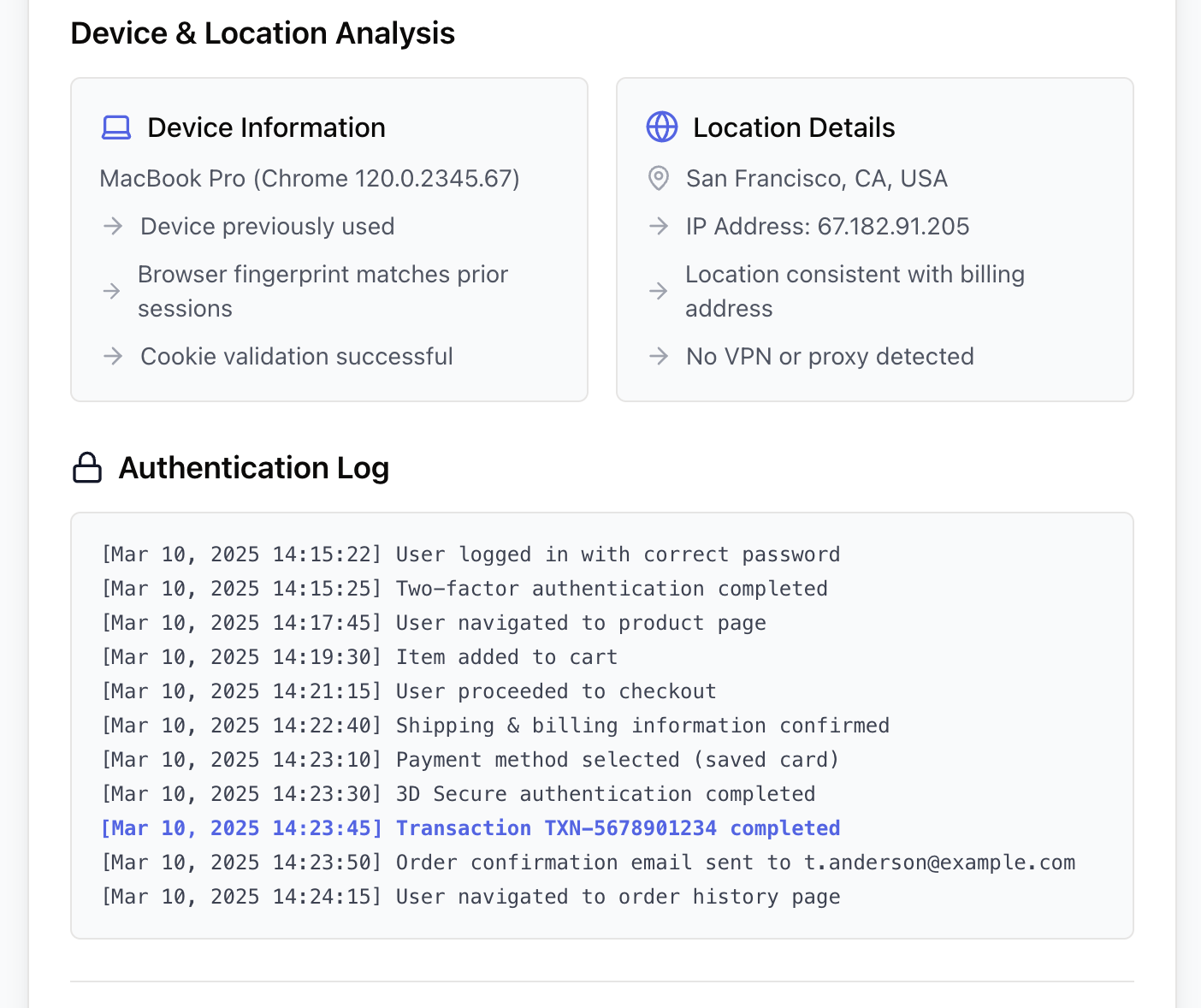Select the 3D Secure authentication completed entry
This screenshot has width=1201, height=1008.
click(x=459, y=794)
